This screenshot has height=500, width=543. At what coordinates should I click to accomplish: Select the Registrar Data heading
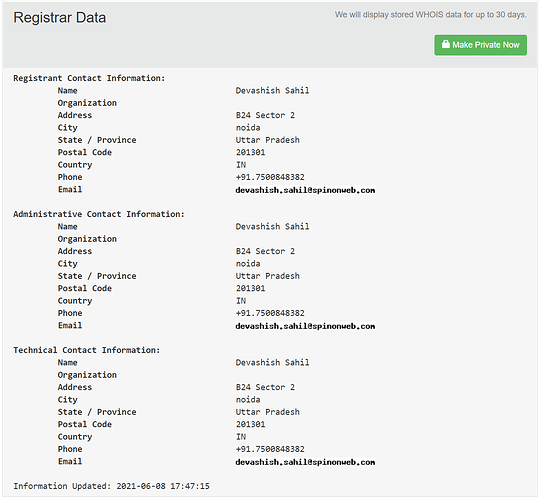click(60, 18)
